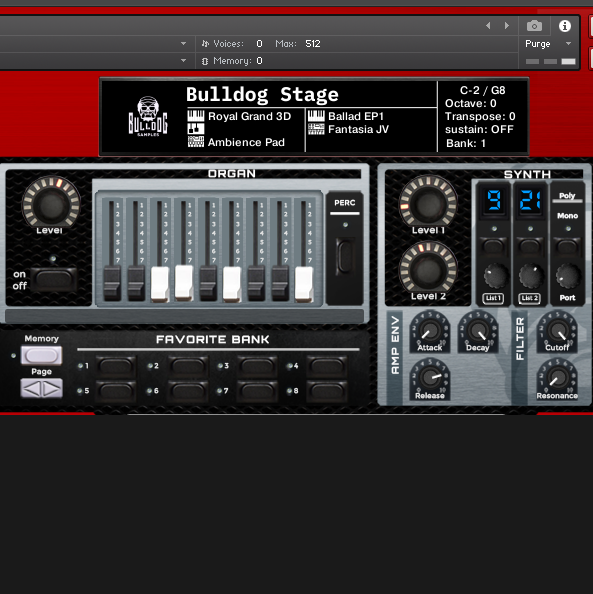Screen dimensions: 593x594
Task: Select Poly mode label
Action: (567, 195)
